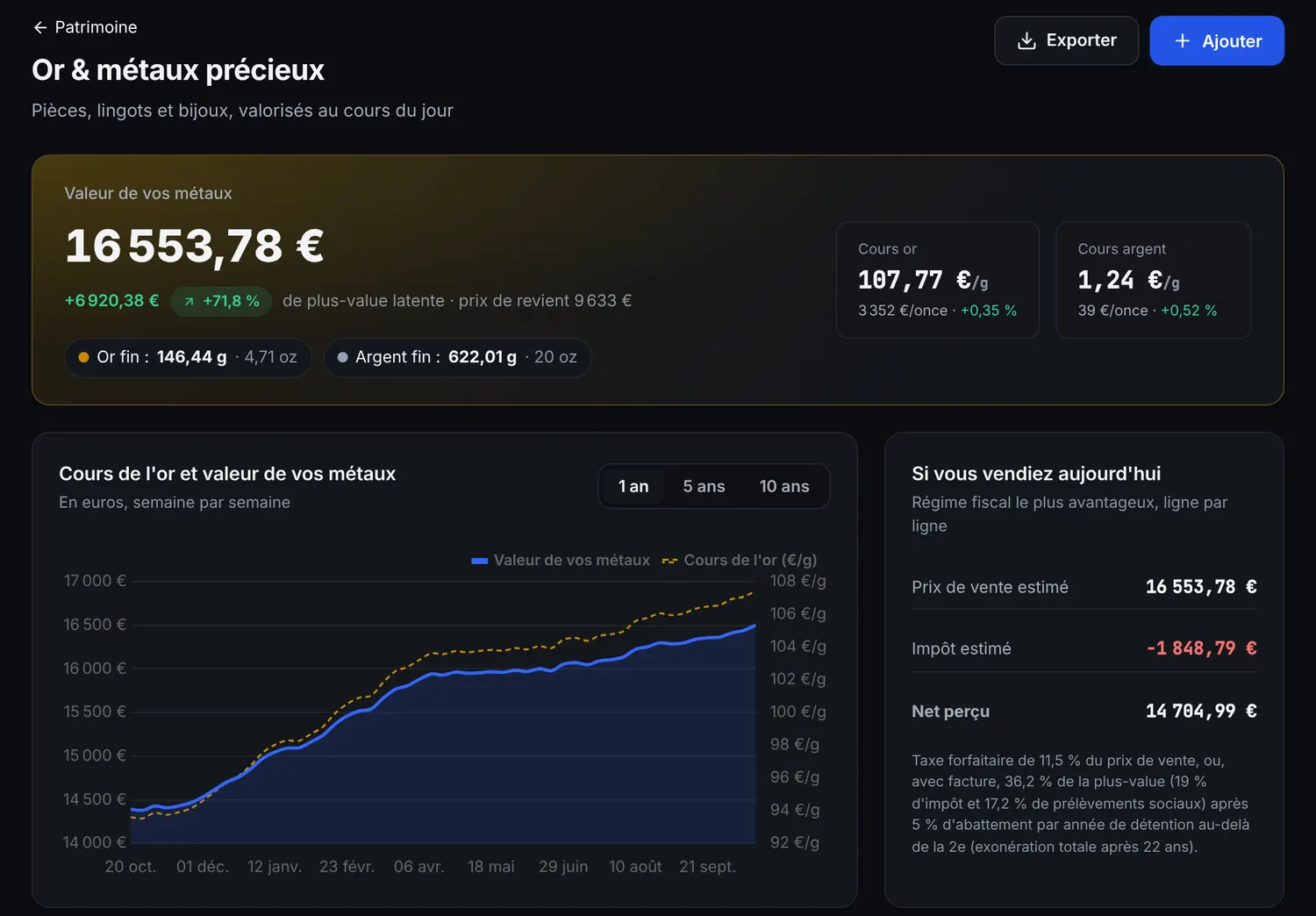The width and height of the screenshot is (1316, 916).
Task: Click the 1,24 €/g silver price
Action: pos(1128,280)
